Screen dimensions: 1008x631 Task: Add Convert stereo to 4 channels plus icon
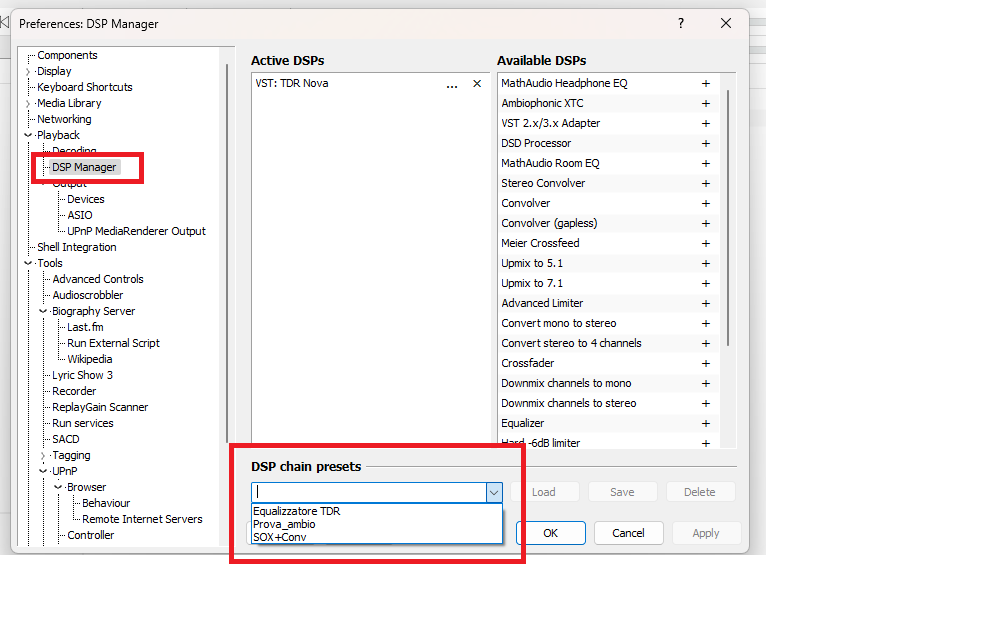point(705,343)
